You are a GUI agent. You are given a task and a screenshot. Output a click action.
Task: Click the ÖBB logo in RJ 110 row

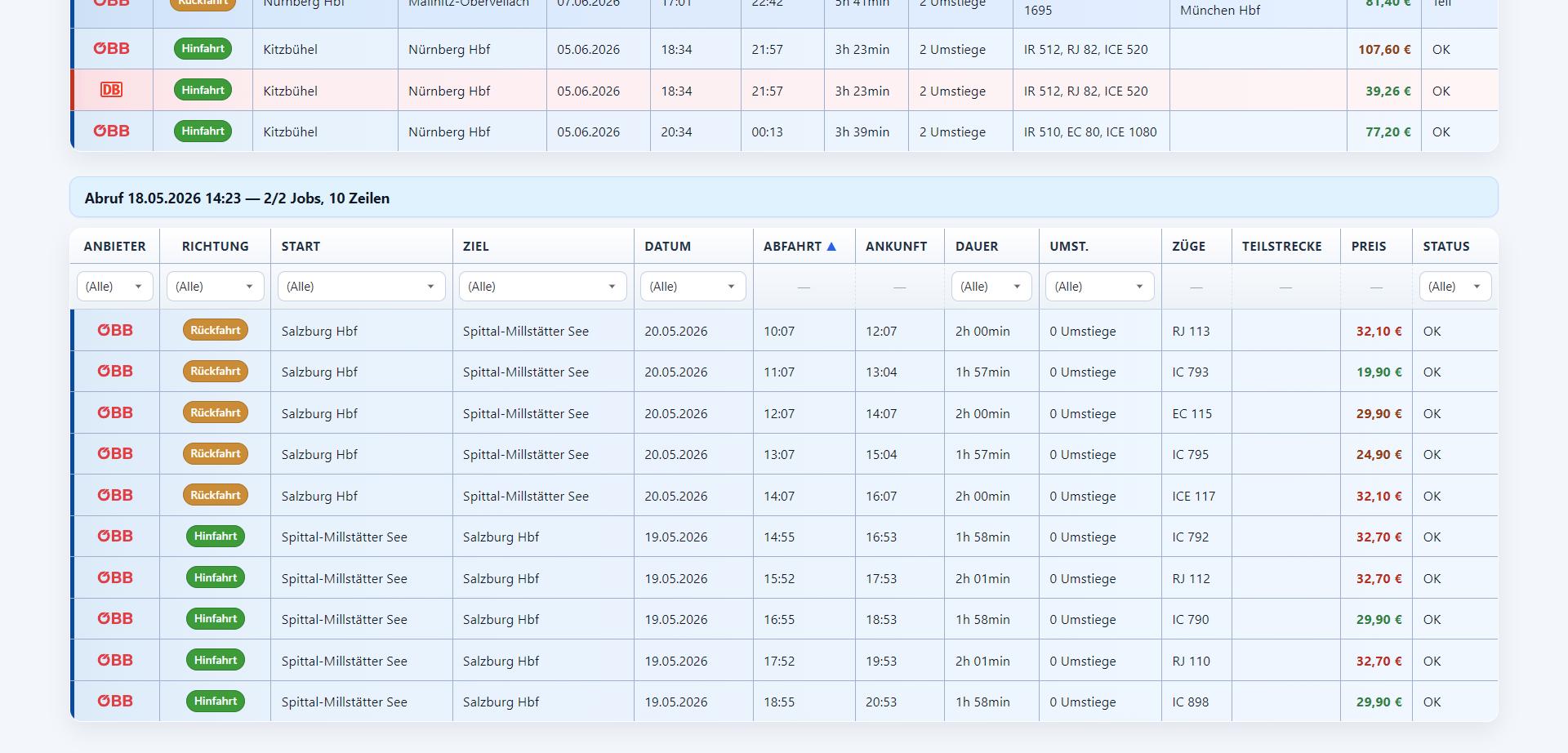coord(115,660)
